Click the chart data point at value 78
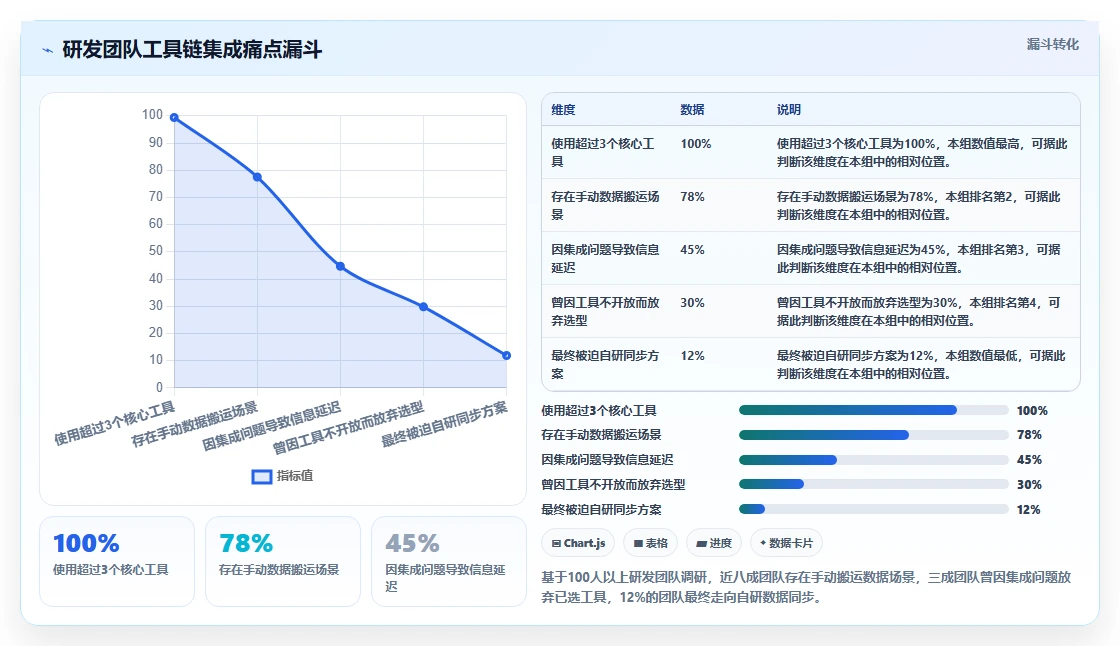 click(x=257, y=177)
